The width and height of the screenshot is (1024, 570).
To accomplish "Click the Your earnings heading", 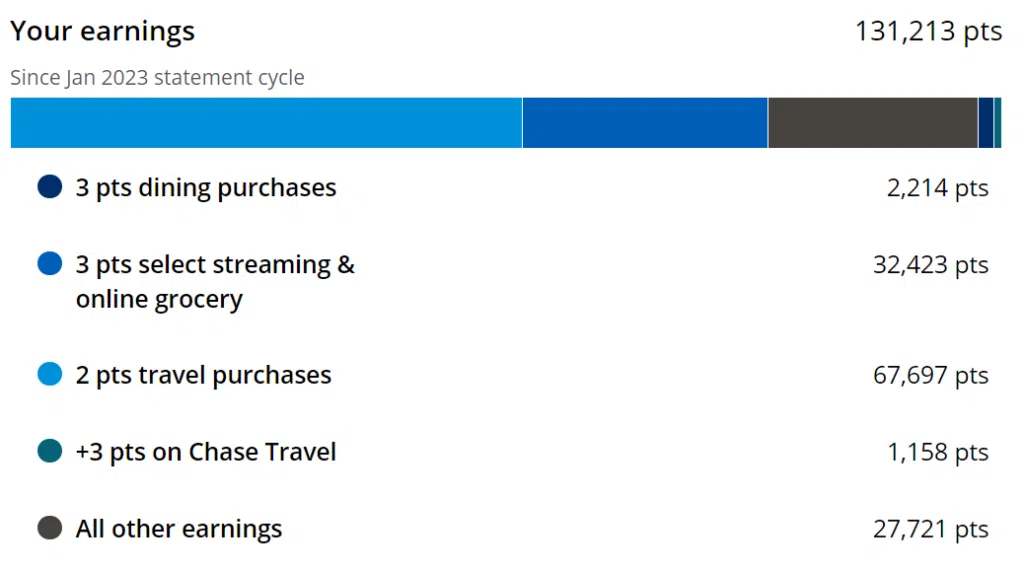I will [x=103, y=31].
